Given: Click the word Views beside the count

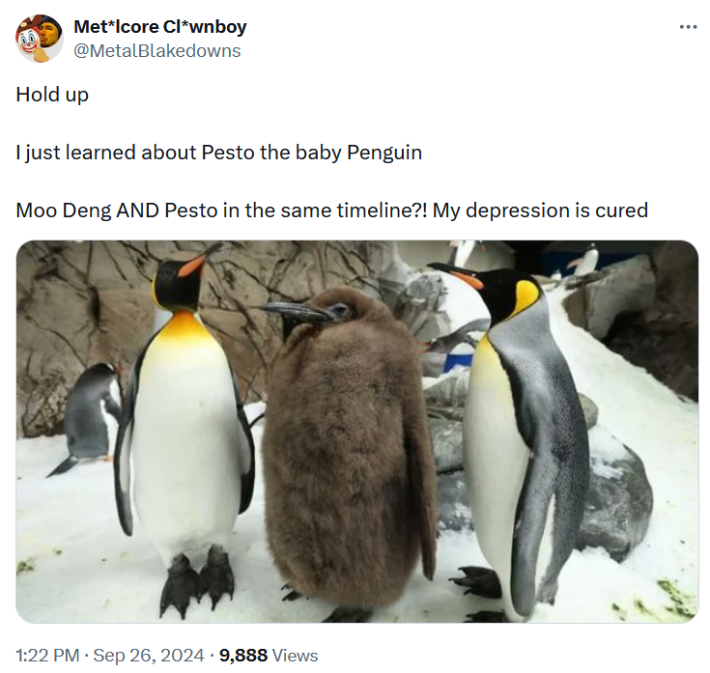Looking at the screenshot, I should (x=295, y=655).
